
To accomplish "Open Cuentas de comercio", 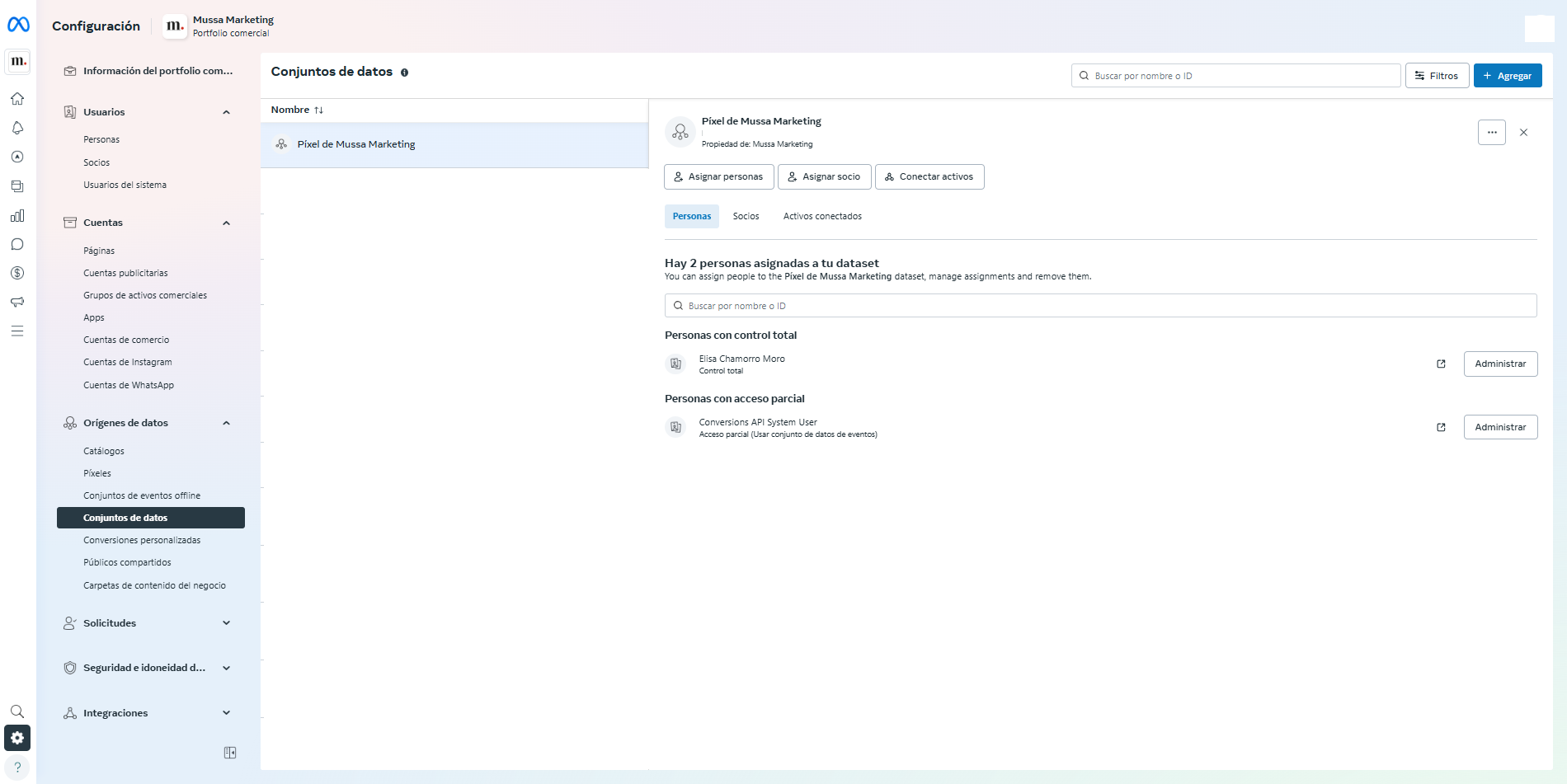I will point(126,340).
